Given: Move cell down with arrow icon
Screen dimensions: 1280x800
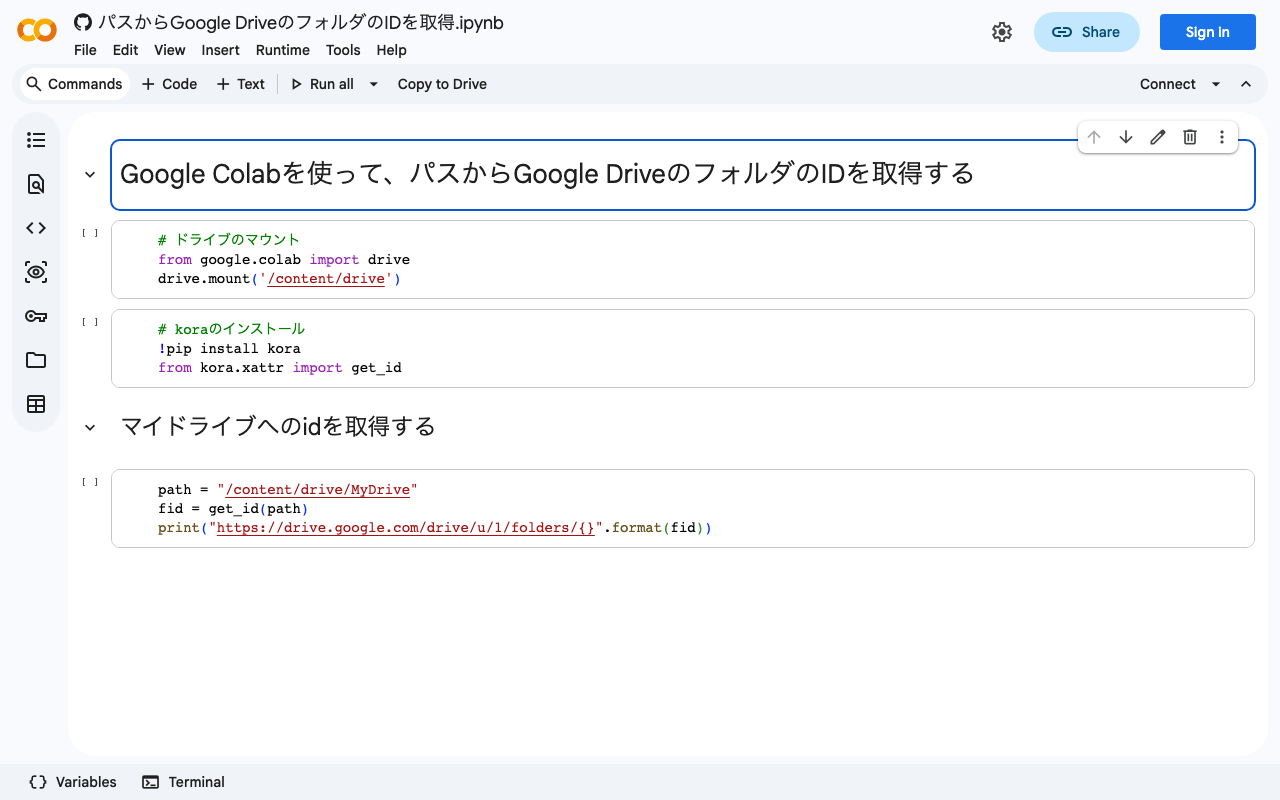Looking at the screenshot, I should [1126, 137].
